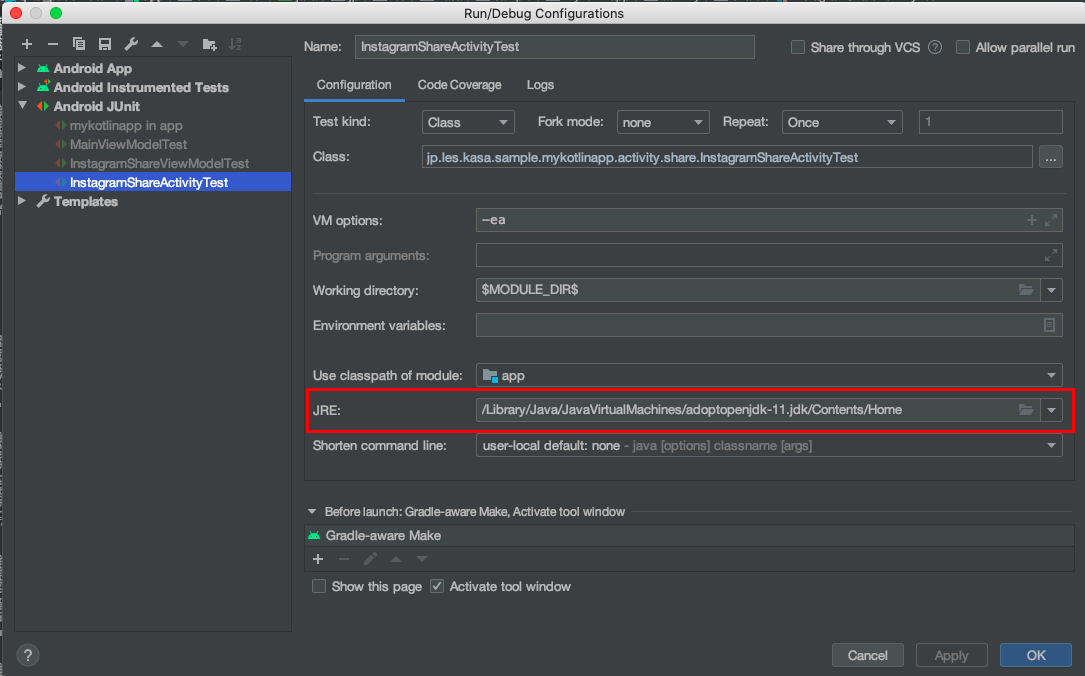Sort configurations alphabetically

click(x=235, y=44)
